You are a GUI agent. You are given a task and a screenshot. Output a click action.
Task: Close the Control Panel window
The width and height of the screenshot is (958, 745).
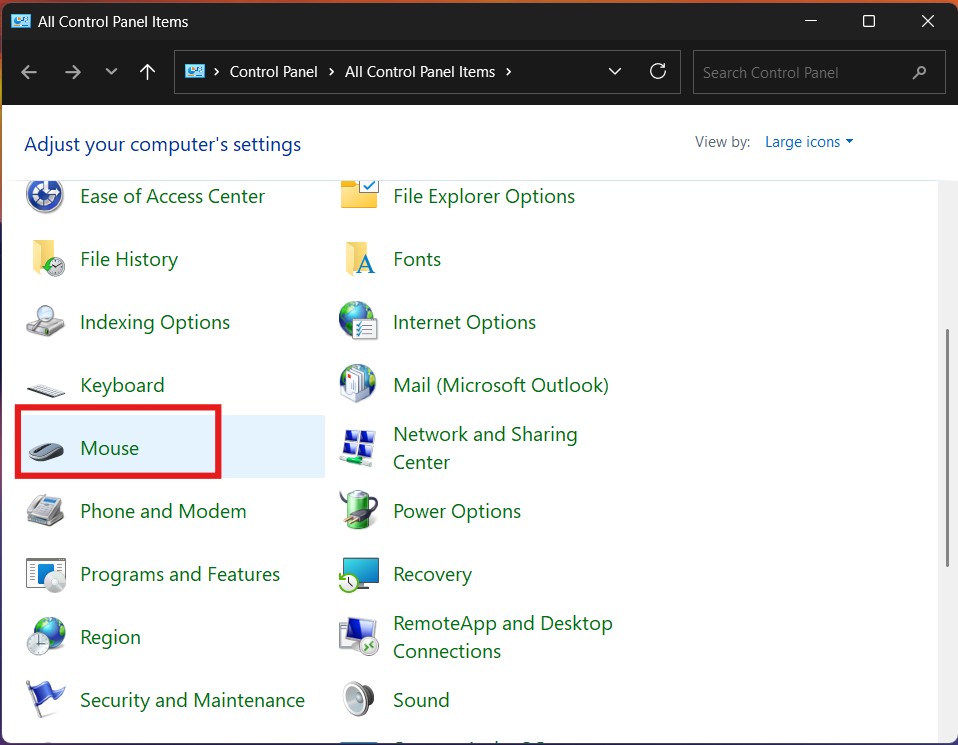click(927, 21)
